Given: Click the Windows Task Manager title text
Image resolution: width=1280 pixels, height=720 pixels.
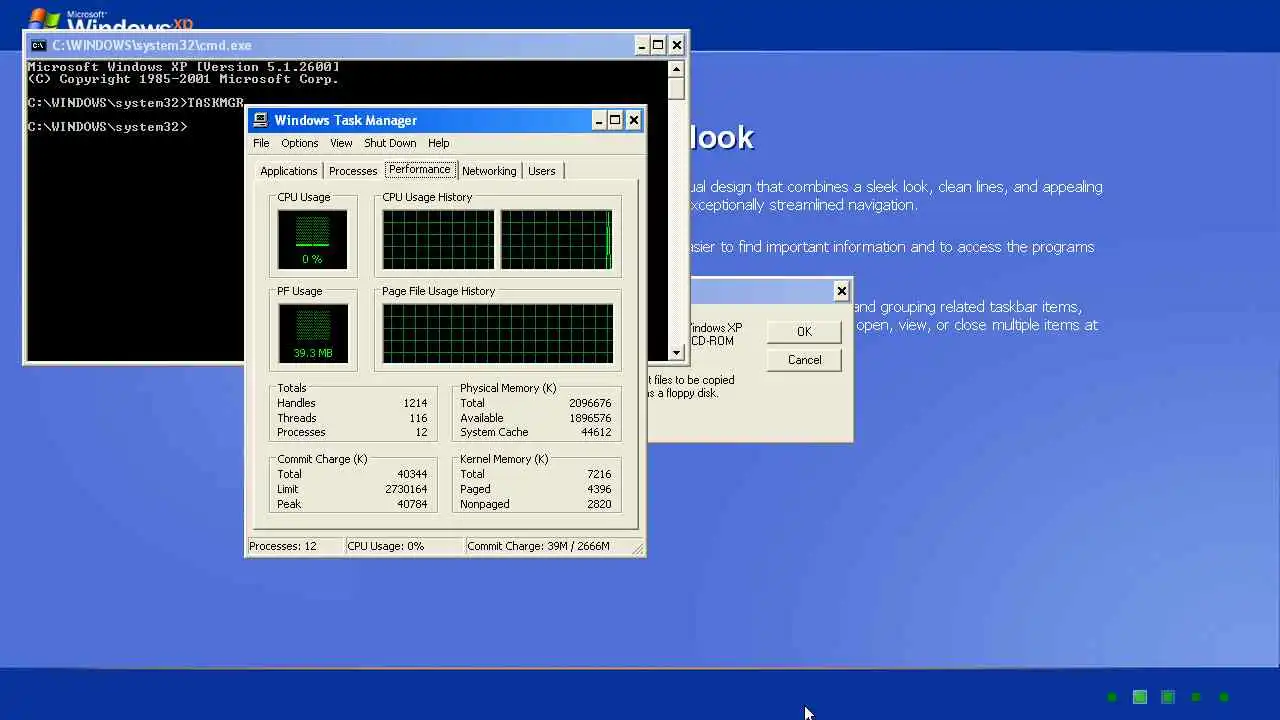Looking at the screenshot, I should (346, 120).
